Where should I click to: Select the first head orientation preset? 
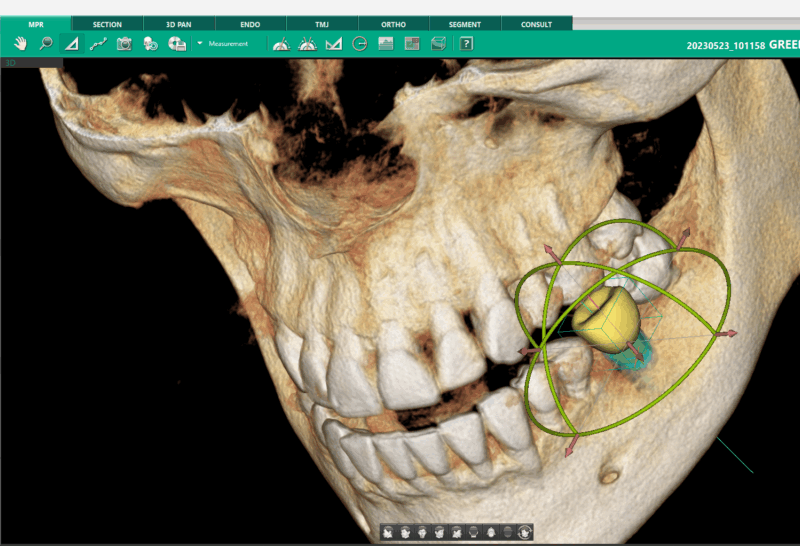[389, 532]
